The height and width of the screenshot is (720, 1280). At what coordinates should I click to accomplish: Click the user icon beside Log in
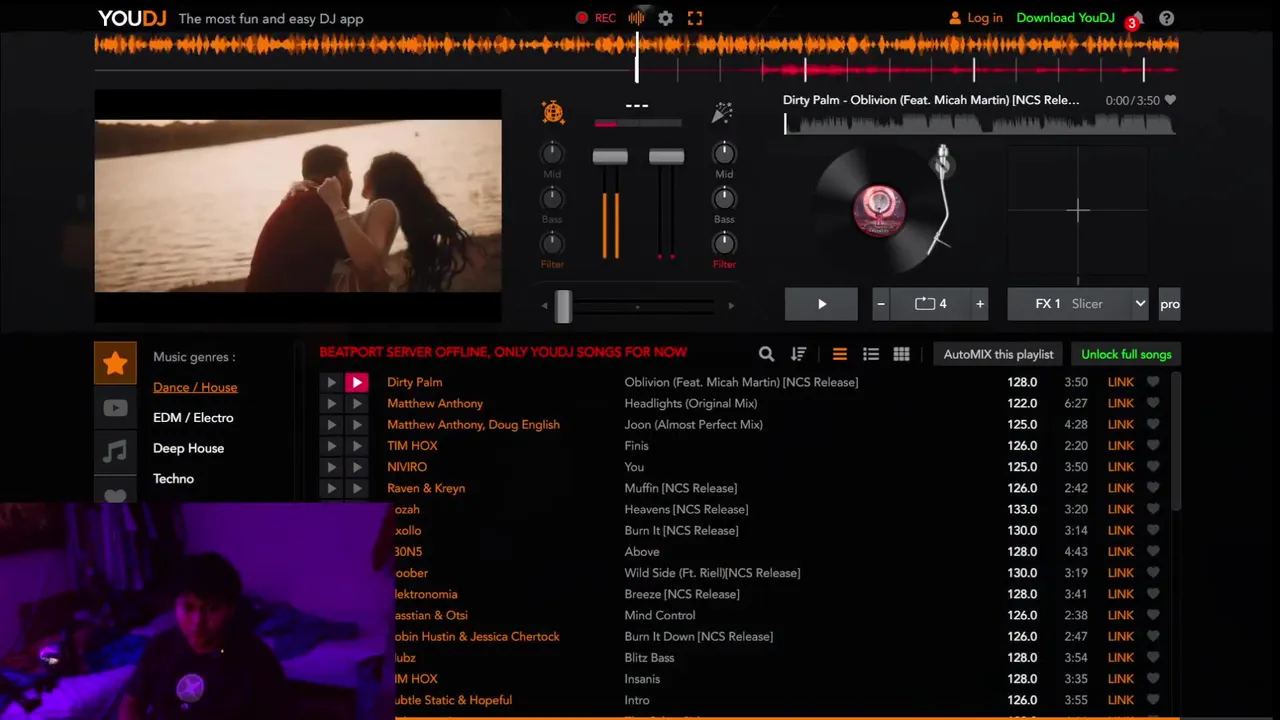point(955,18)
